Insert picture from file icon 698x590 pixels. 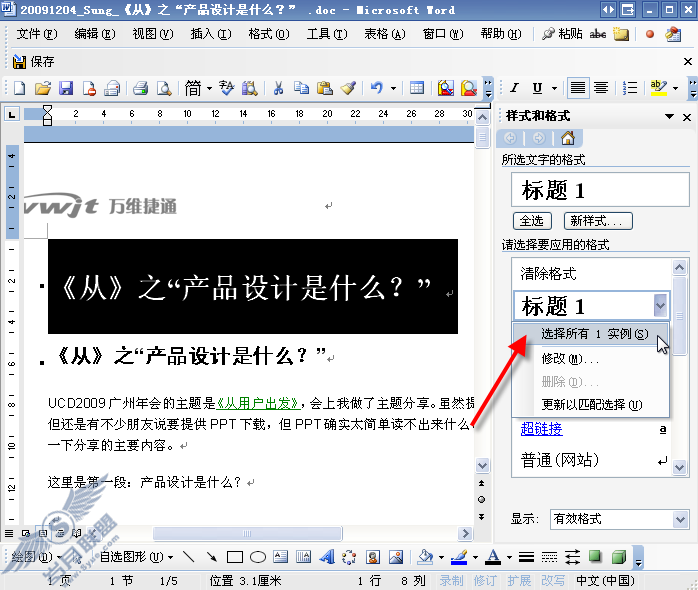click(396, 557)
